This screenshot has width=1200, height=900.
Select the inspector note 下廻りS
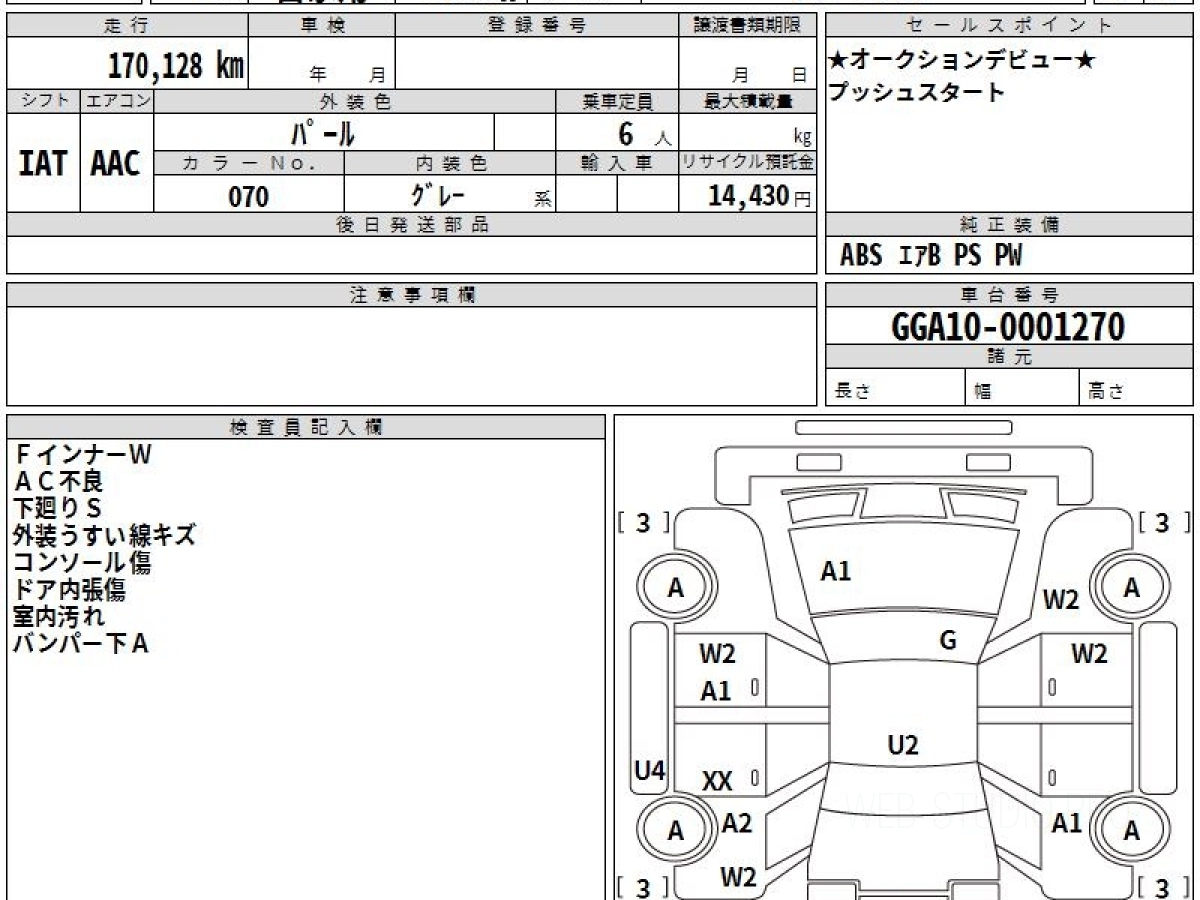(x=58, y=509)
